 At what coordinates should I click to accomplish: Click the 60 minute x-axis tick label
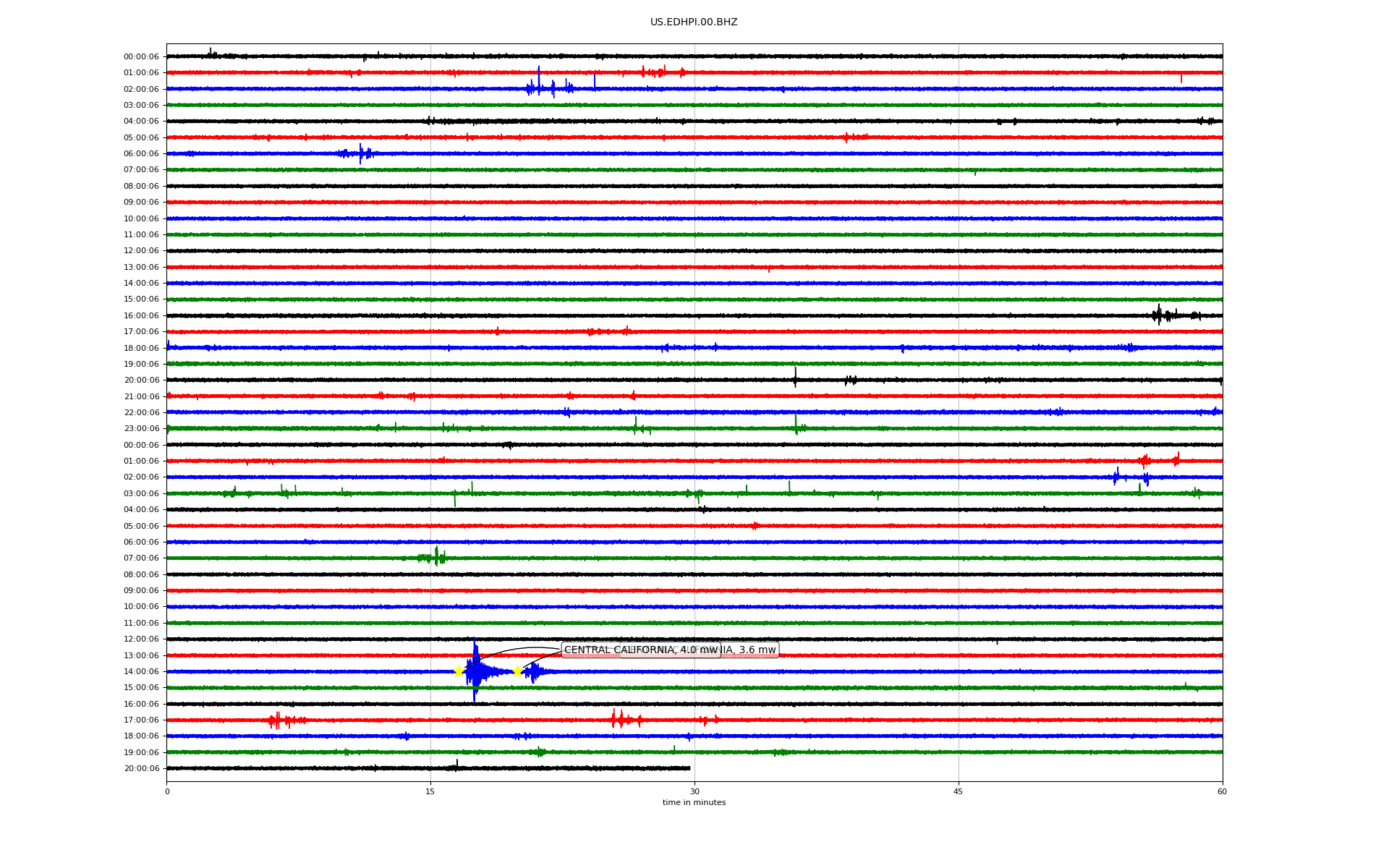[1222, 791]
